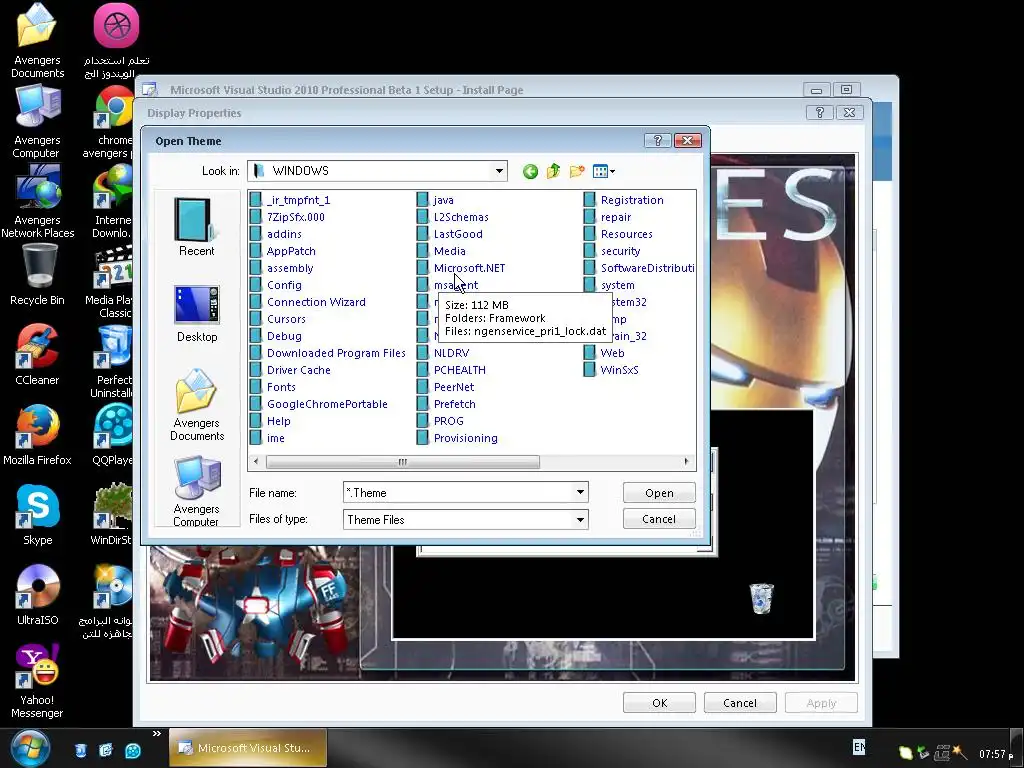The width and height of the screenshot is (1024, 768).
Task: Select Avengers Documents in places bar
Action: 197,405
